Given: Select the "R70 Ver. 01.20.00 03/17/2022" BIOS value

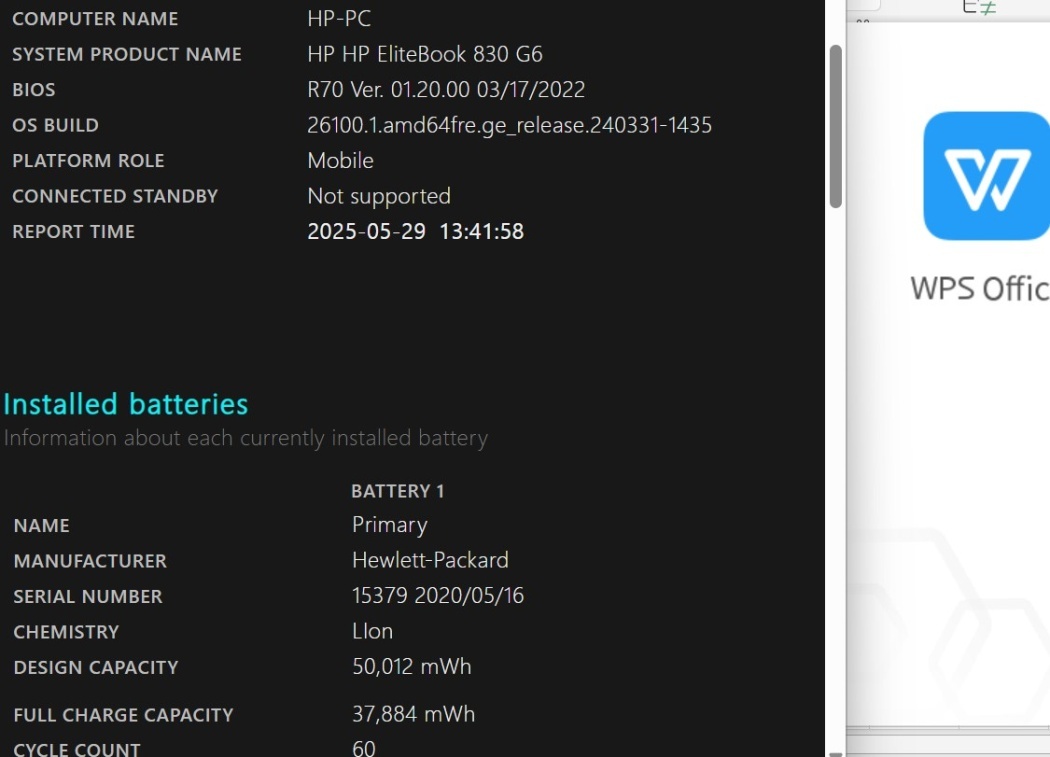Looking at the screenshot, I should click(x=446, y=89).
